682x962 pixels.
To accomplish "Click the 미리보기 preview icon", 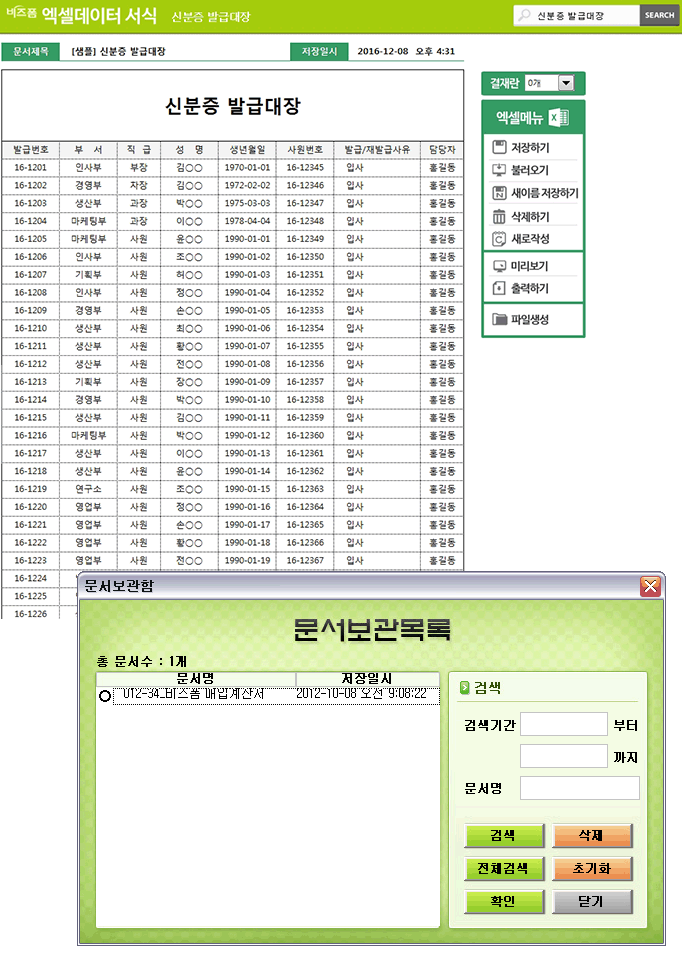I will [499, 266].
